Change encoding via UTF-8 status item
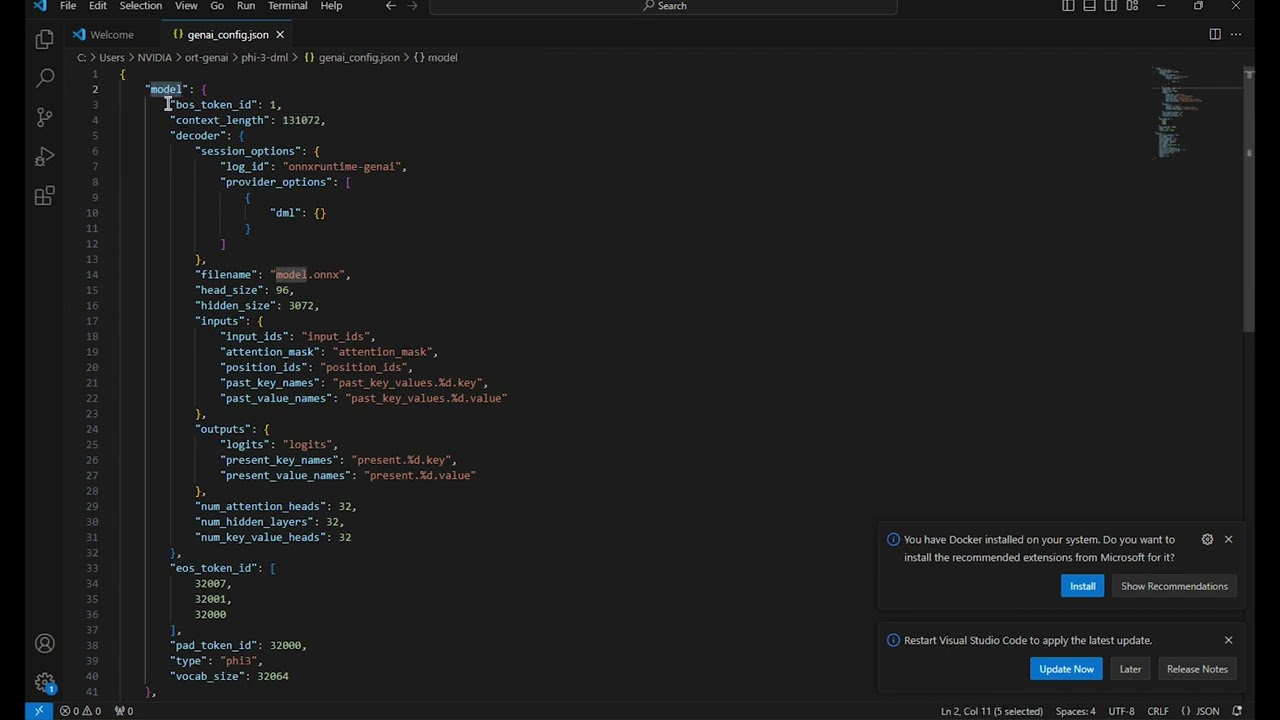The image size is (1280, 720). pos(1121,711)
